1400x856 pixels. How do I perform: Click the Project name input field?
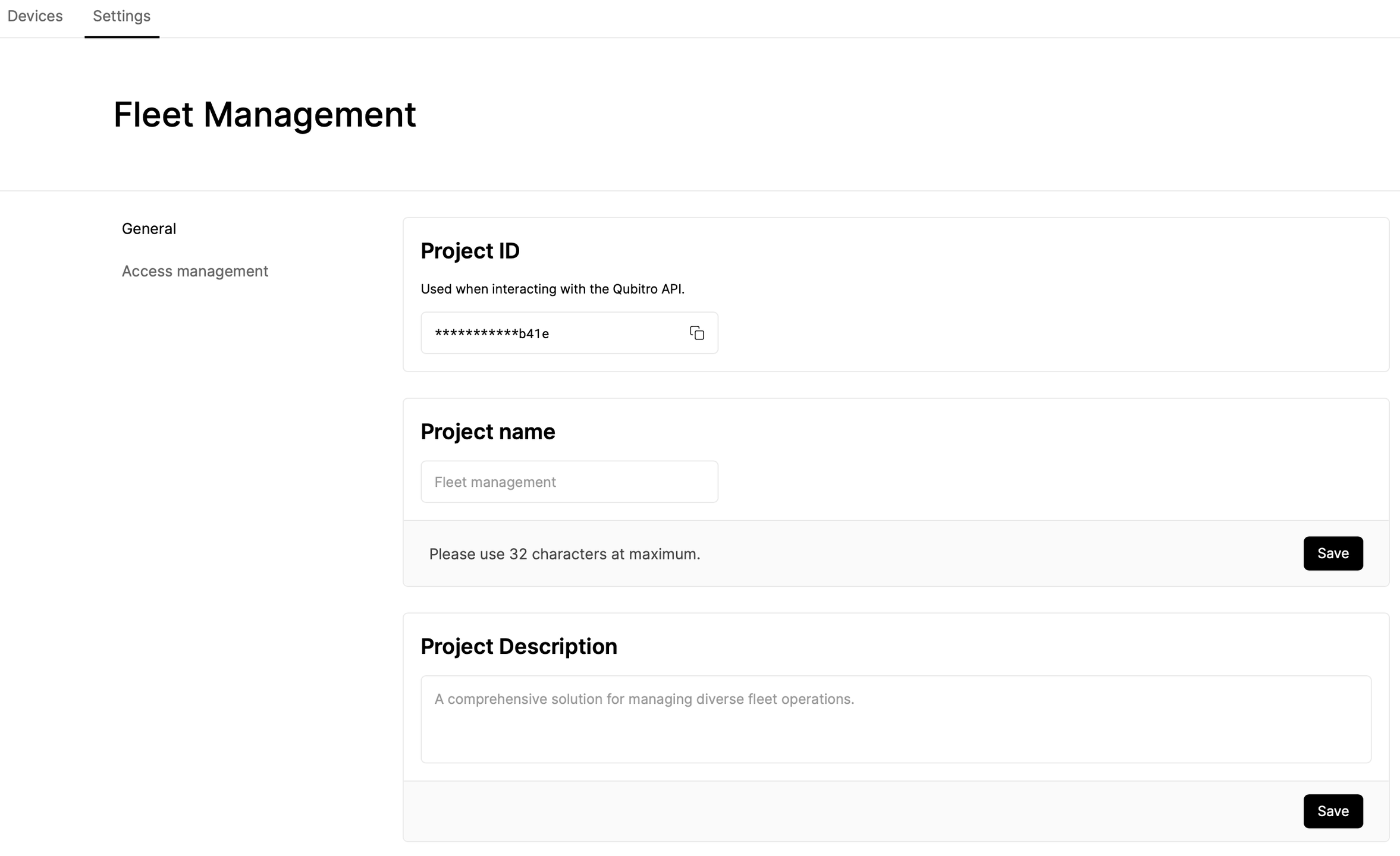pos(569,481)
